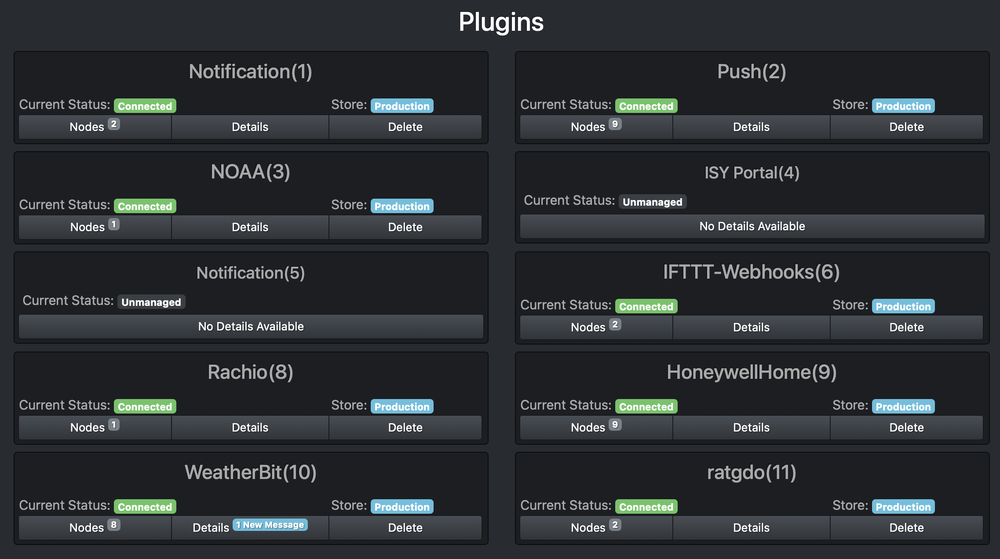
Task: Open Nodes for Rachio(8) plugin
Action: tap(94, 427)
